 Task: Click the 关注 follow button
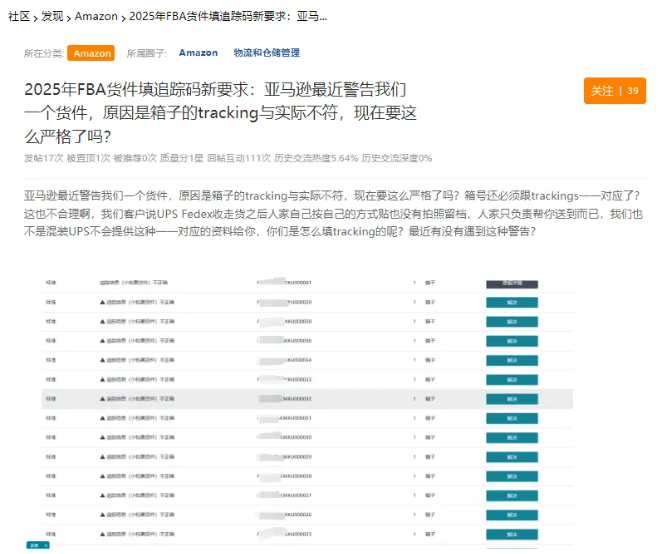614,90
